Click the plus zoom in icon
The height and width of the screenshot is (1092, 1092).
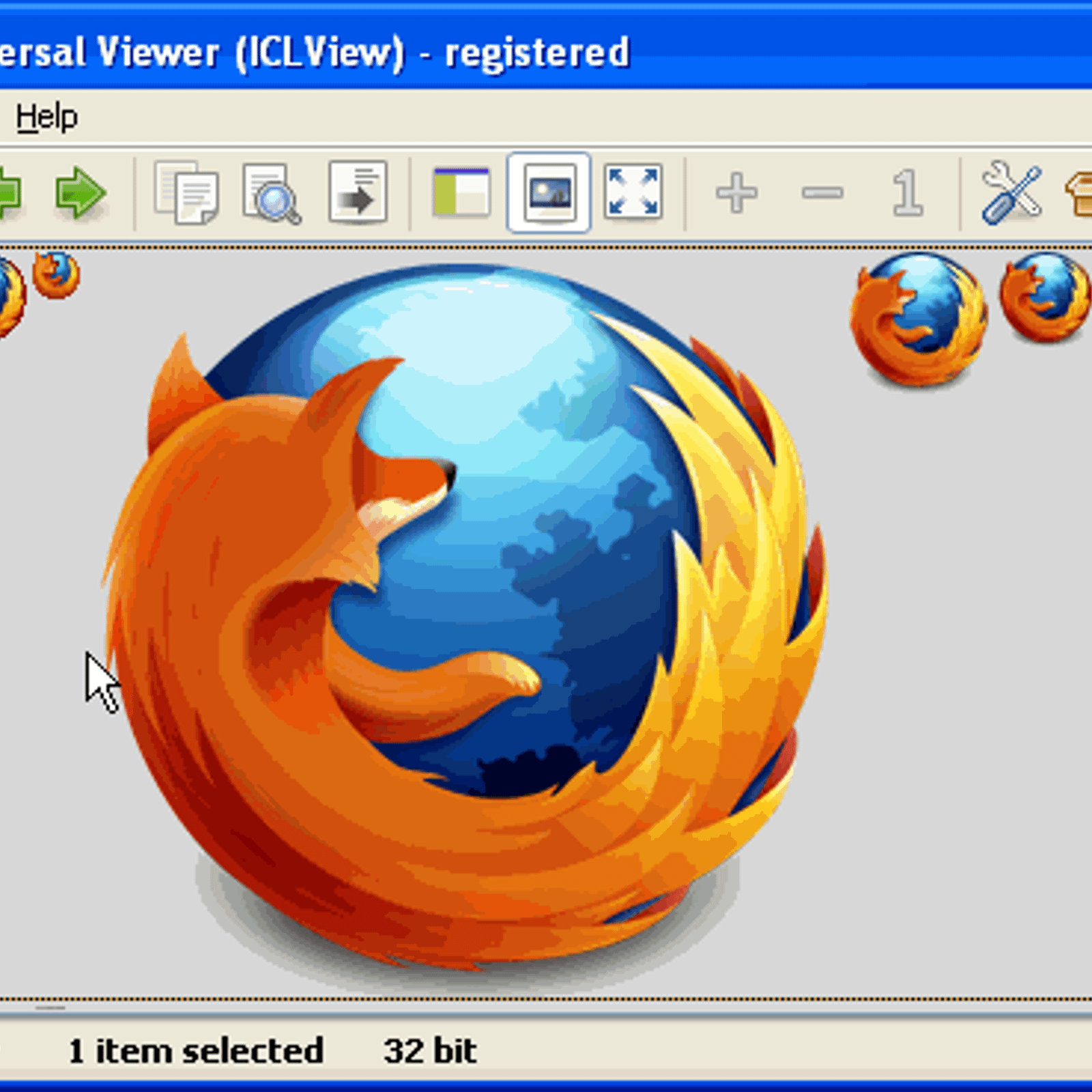click(736, 193)
